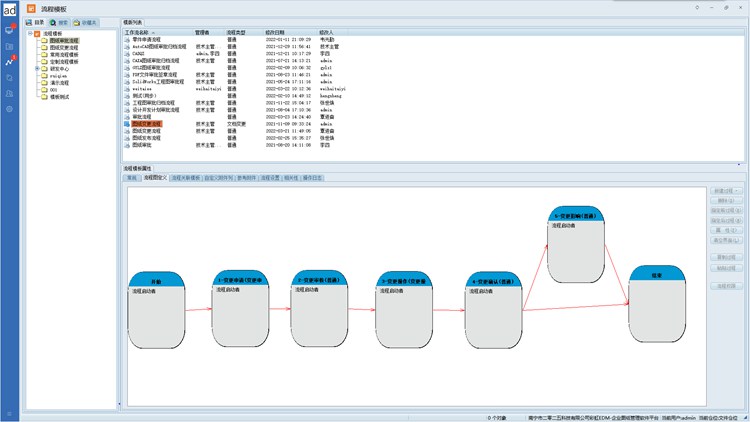Click the copy documents icon in sidebar
The image size is (750, 422).
click(9, 77)
